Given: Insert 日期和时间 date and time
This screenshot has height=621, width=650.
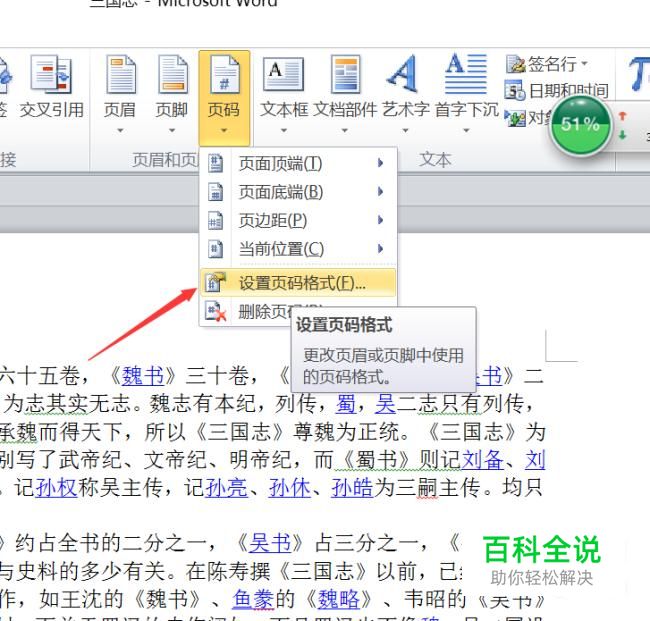Looking at the screenshot, I should click(x=557, y=90).
